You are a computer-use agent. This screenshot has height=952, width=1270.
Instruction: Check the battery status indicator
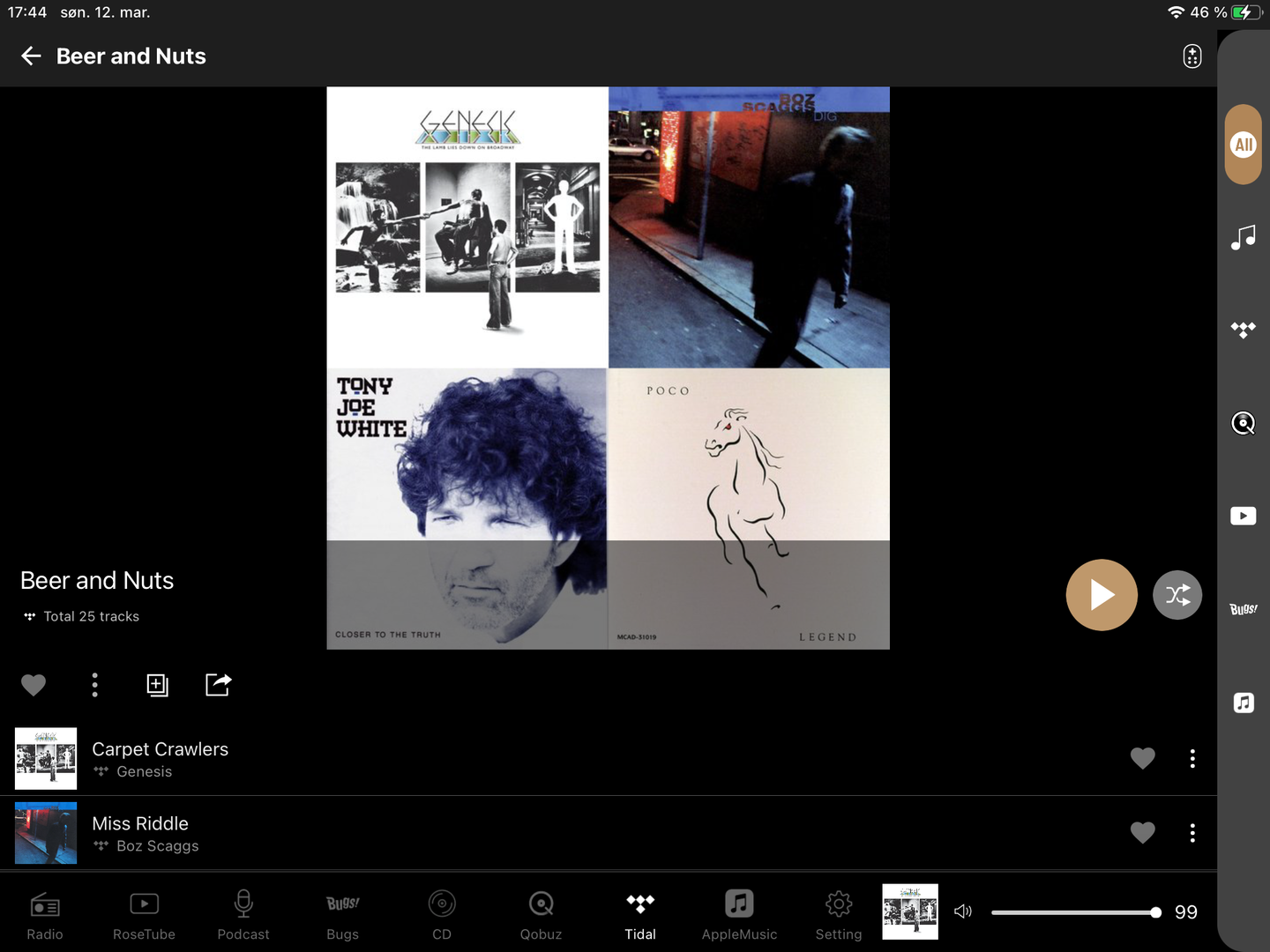click(x=1248, y=12)
